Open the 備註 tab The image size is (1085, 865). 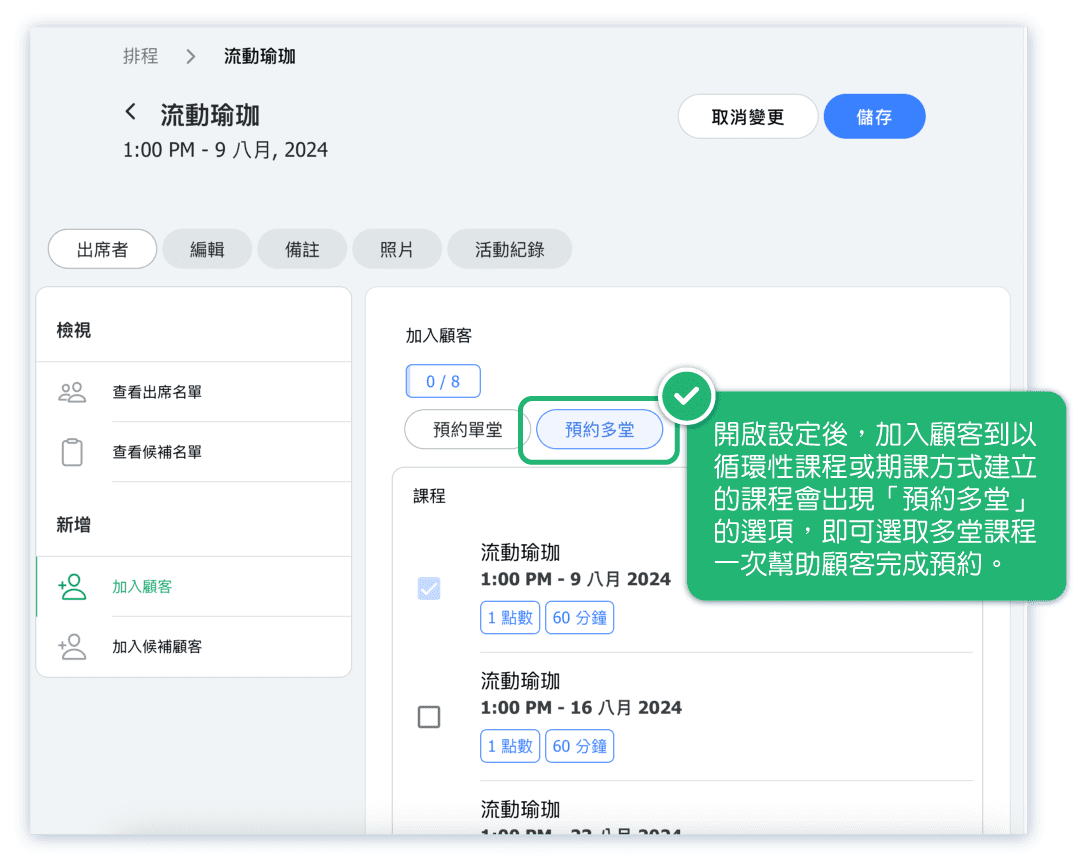(302, 250)
